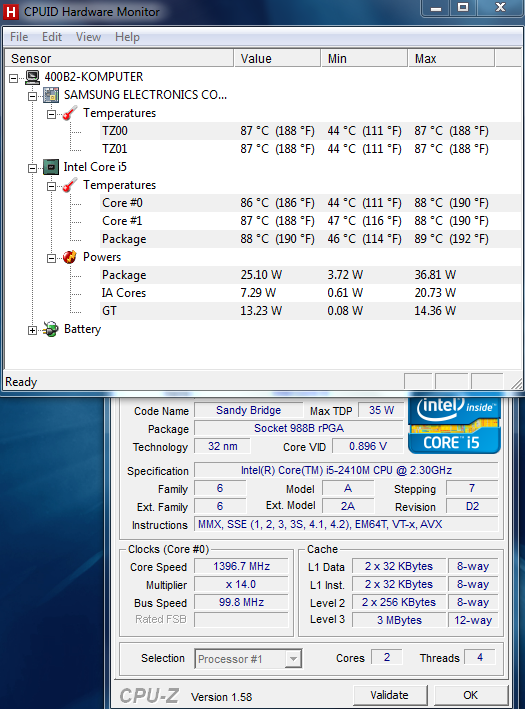Image resolution: width=525 pixels, height=709 pixels.
Task: Click the Intel Core i5 inside logo
Action: 454,425
